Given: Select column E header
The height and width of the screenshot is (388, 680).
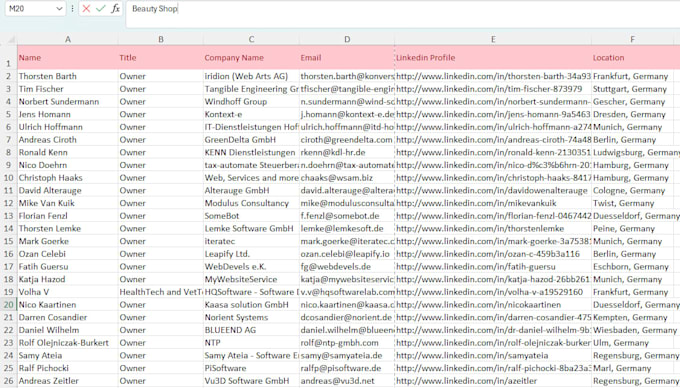Looking at the screenshot, I should pos(493,39).
